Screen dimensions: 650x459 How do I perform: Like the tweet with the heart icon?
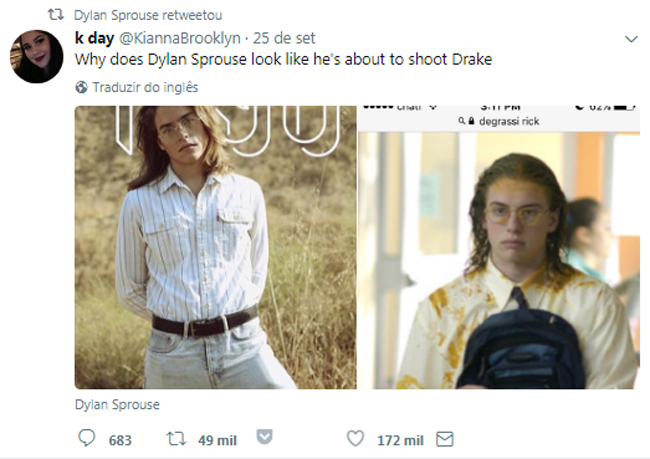[x=354, y=439]
